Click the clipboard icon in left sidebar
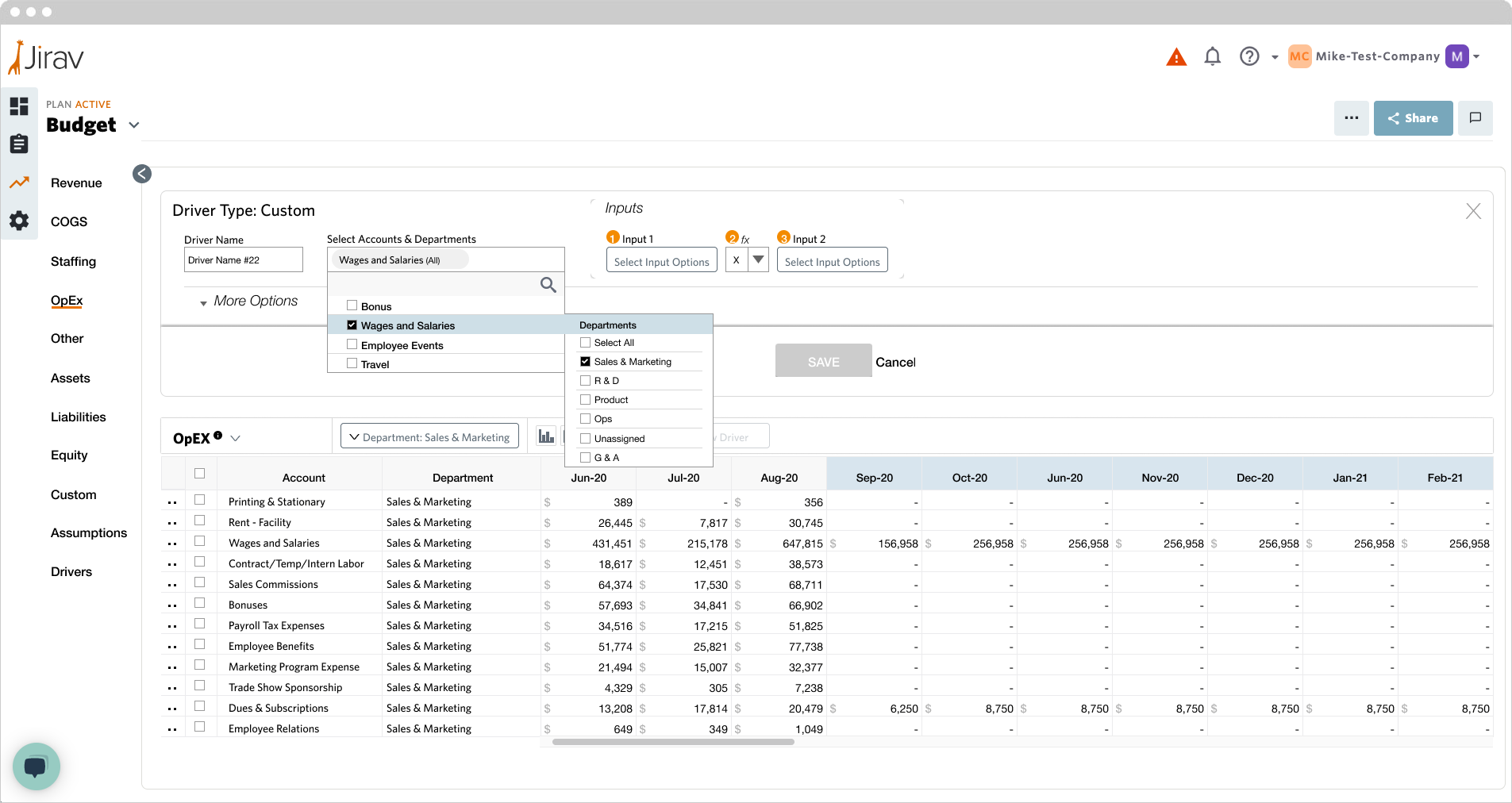 (x=19, y=144)
